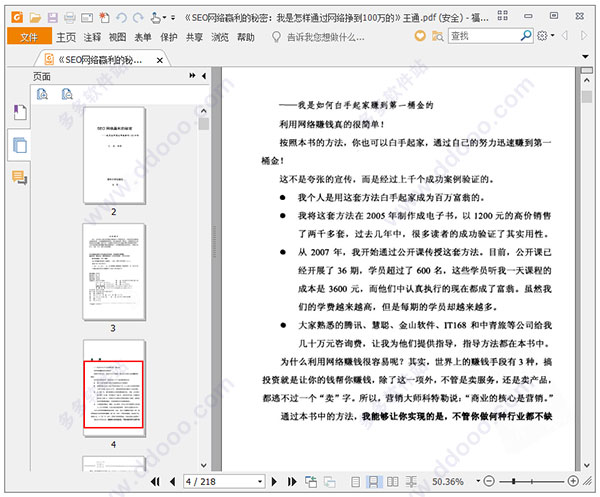The width and height of the screenshot is (600, 497).
Task: Go to the first page
Action: pos(155,481)
